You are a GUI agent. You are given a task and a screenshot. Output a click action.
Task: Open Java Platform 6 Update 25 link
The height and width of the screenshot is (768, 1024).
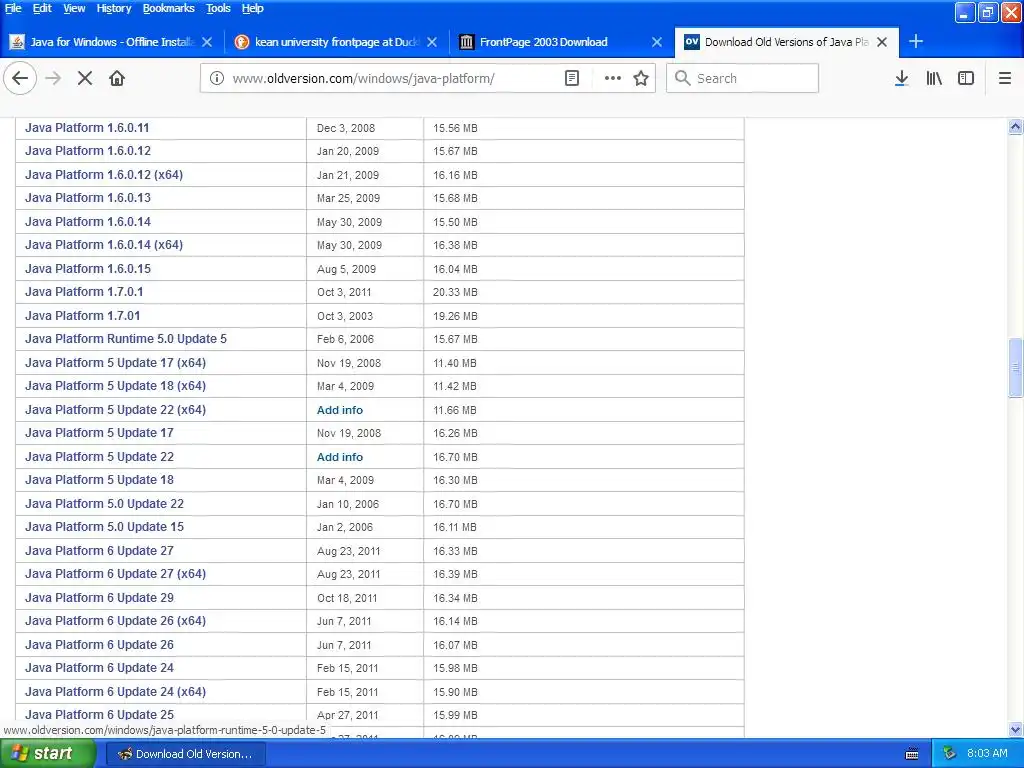[x=99, y=715]
